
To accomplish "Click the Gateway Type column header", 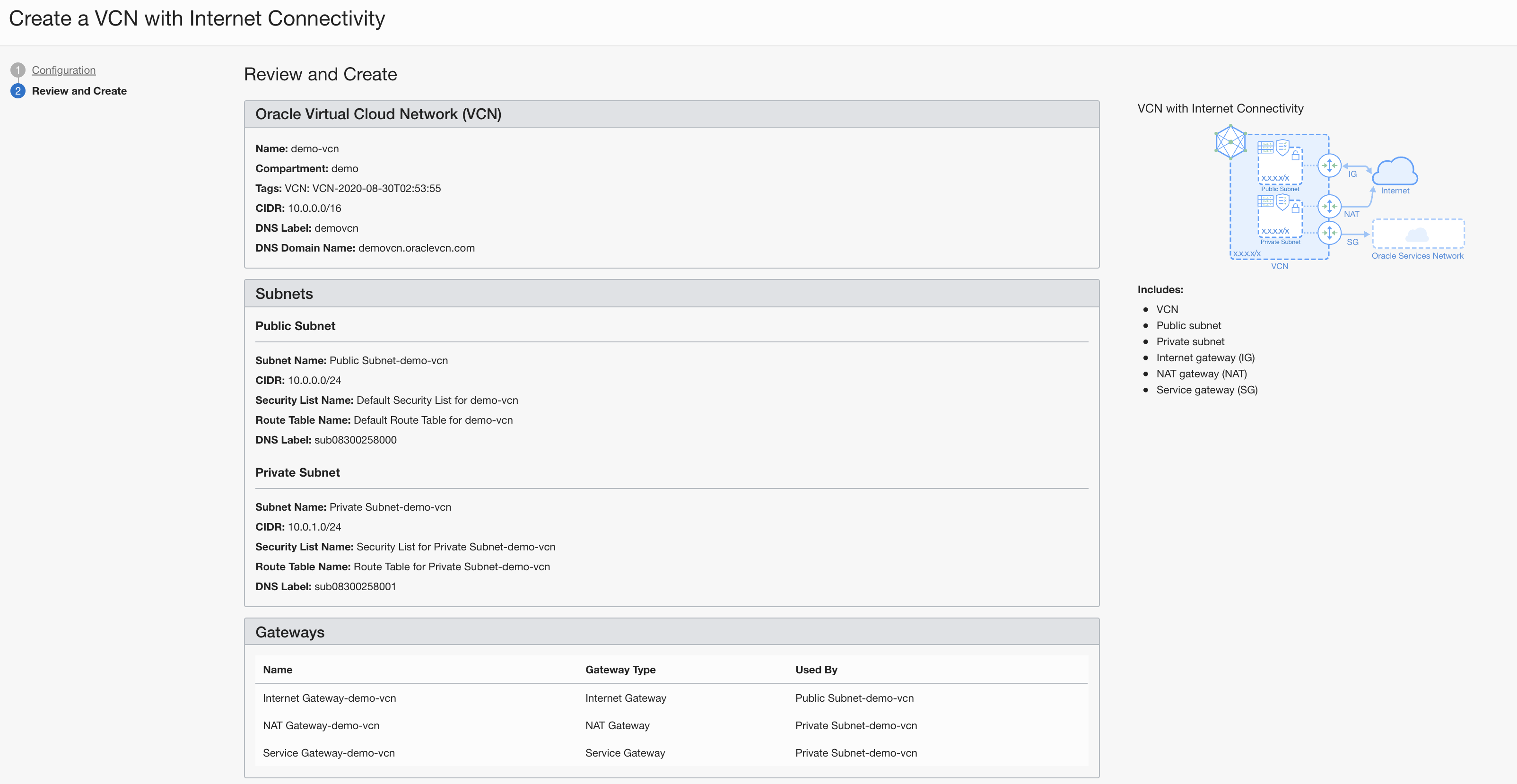I will click(620, 670).
